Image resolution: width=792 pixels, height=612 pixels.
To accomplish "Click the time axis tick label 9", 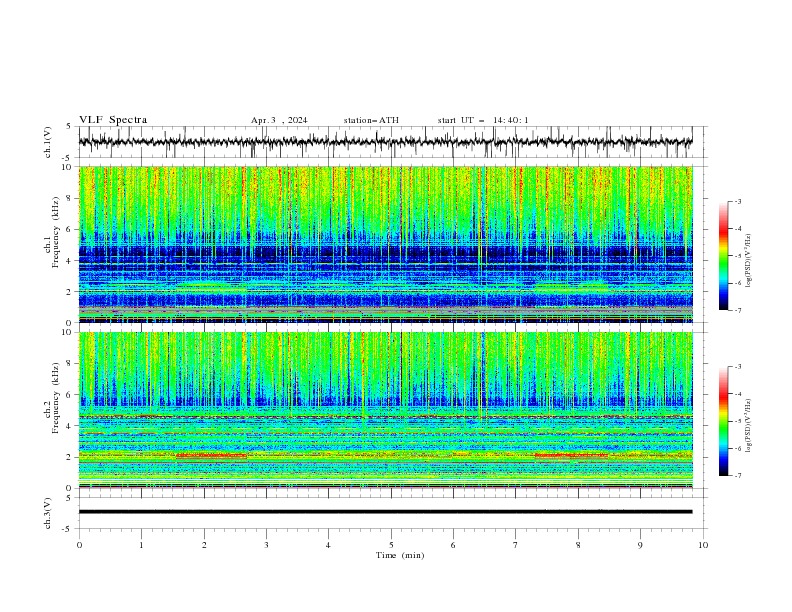I will (640, 545).
